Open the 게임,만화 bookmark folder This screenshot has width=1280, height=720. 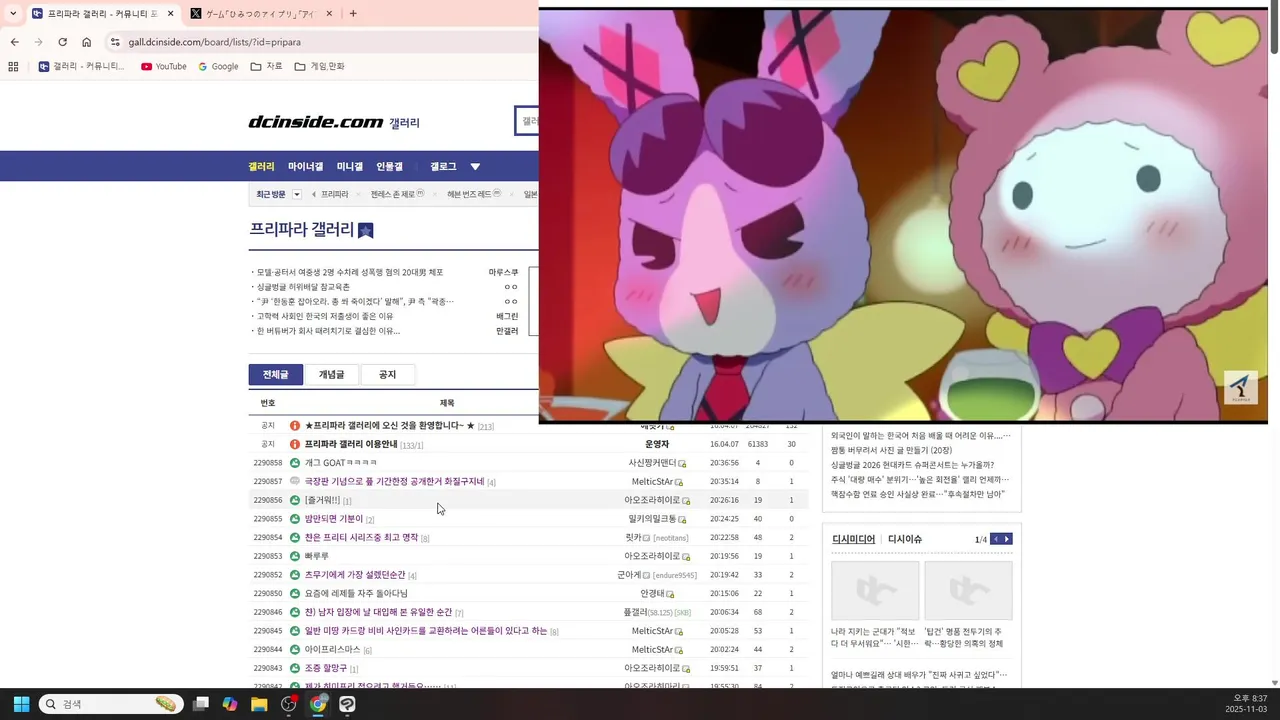(x=320, y=67)
